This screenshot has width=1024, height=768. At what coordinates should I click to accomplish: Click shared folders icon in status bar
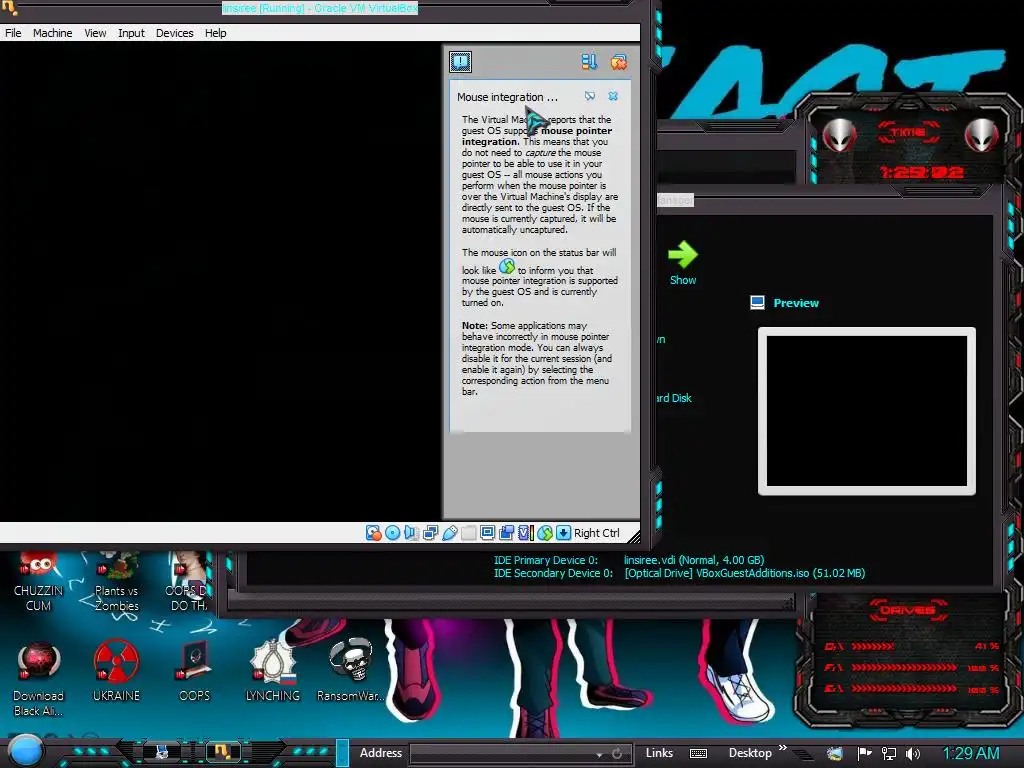point(468,533)
